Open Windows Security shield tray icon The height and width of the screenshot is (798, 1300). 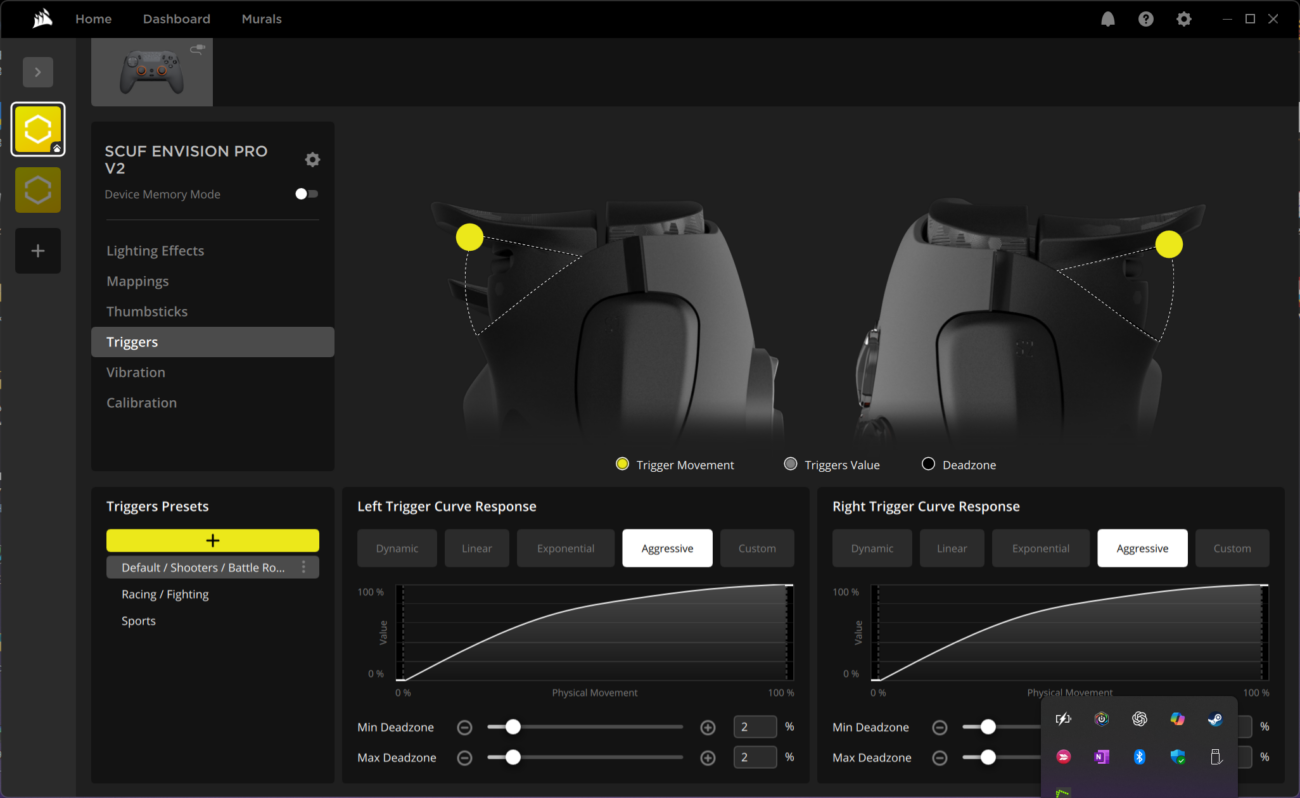[1177, 757]
